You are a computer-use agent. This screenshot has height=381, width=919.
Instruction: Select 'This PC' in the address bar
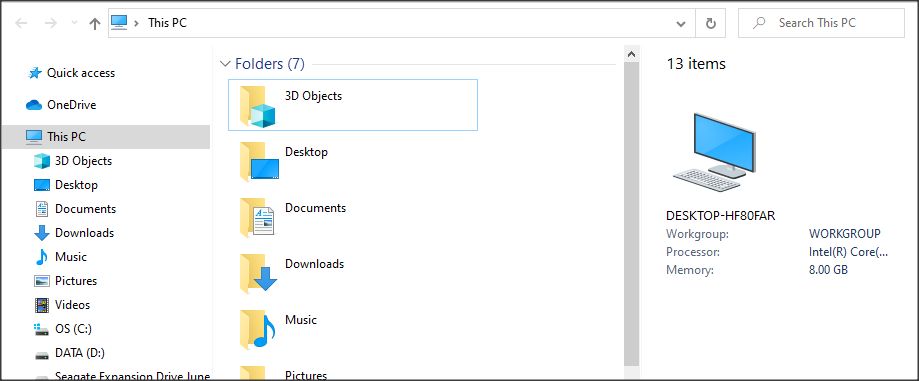click(167, 23)
